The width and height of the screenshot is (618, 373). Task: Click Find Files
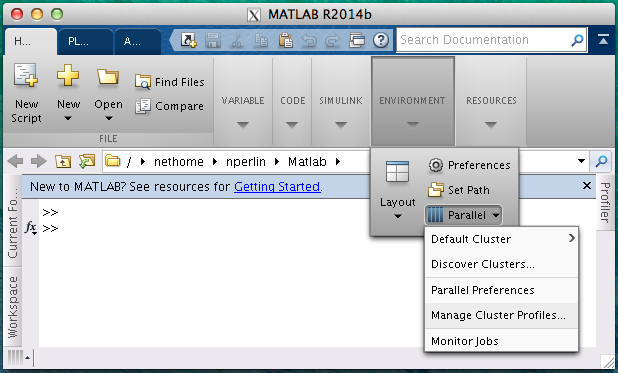[x=169, y=82]
